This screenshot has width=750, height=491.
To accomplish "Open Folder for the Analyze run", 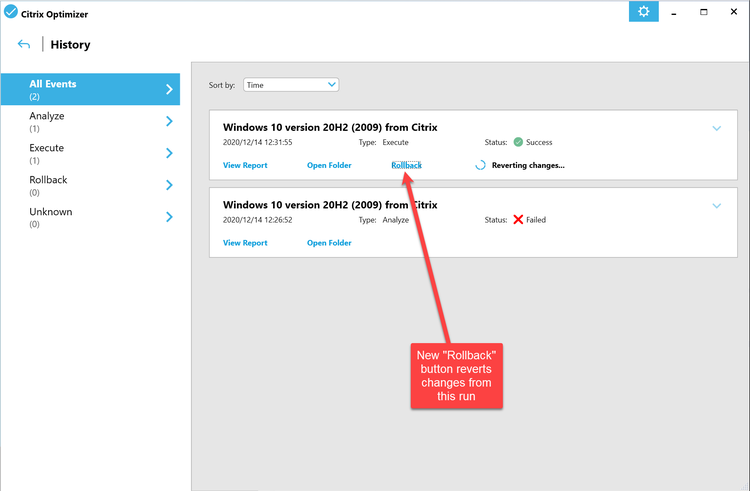I will [x=329, y=243].
